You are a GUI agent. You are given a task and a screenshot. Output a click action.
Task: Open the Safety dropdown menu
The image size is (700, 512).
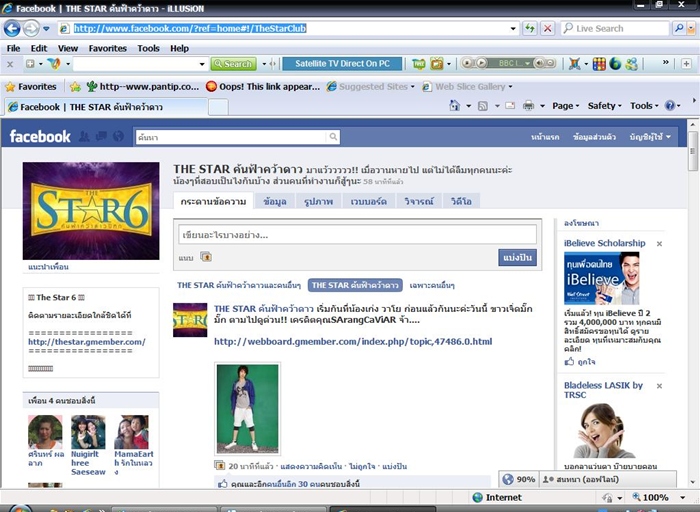604,106
